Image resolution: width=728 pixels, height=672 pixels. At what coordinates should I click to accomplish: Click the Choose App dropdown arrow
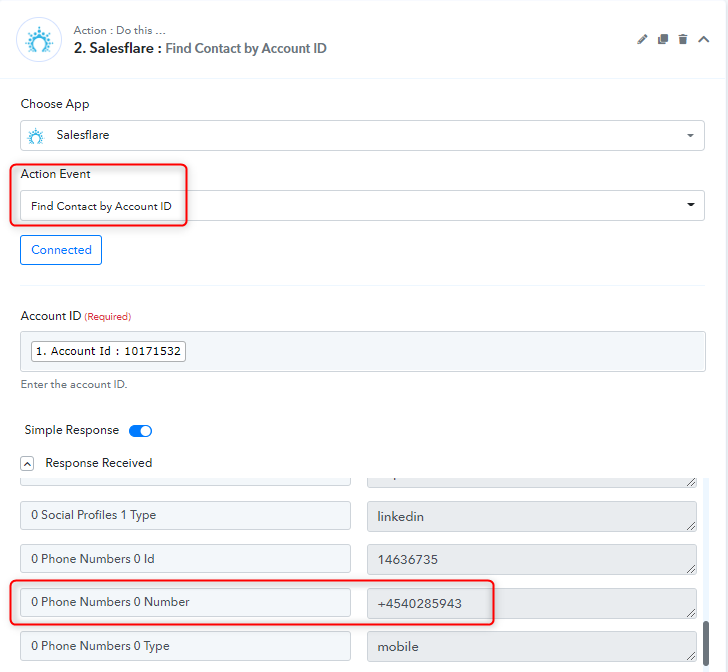[x=690, y=136]
